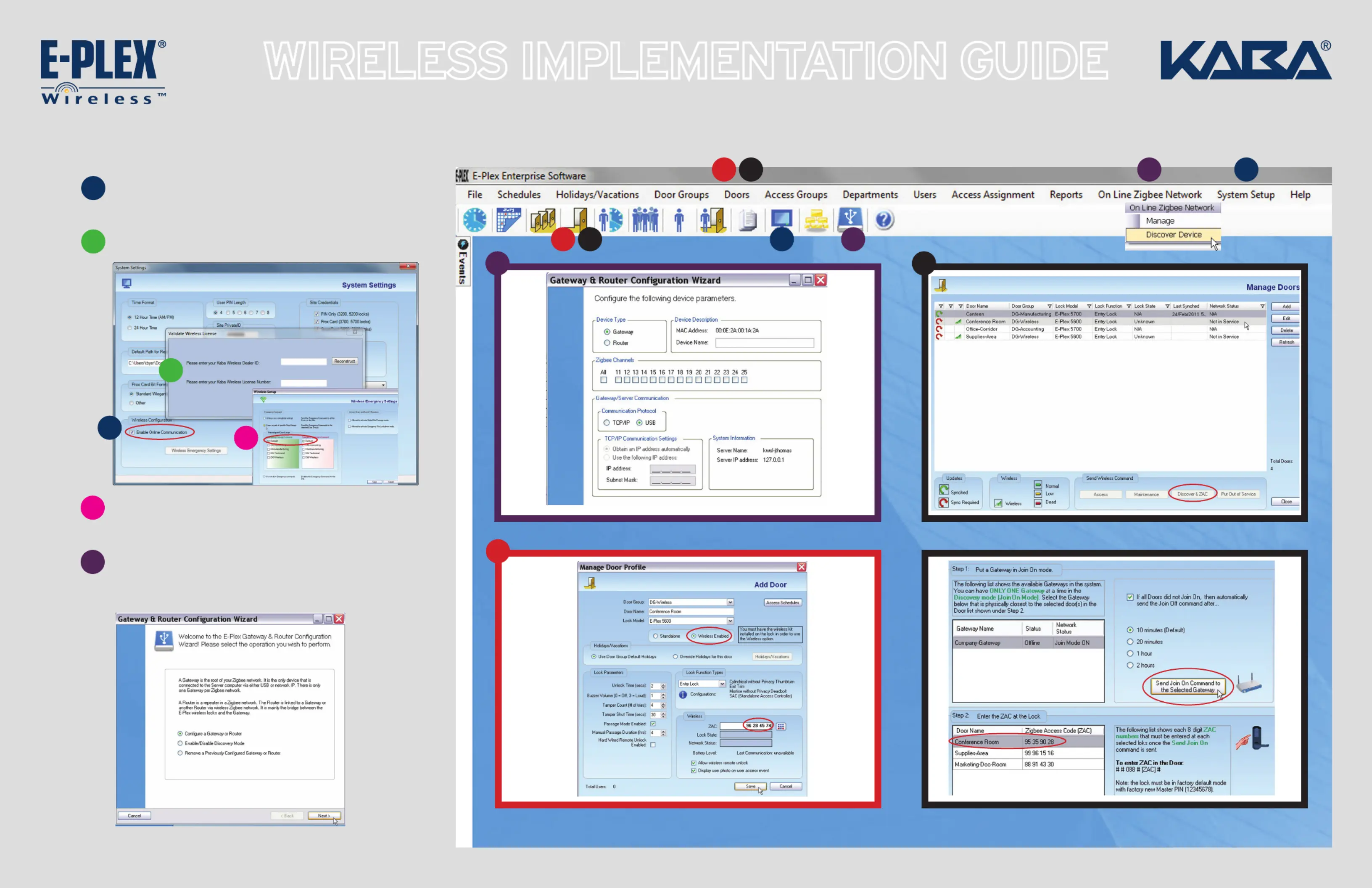1372x888 pixels.
Task: Select the Wireless Enabled radio button
Action: 694,636
